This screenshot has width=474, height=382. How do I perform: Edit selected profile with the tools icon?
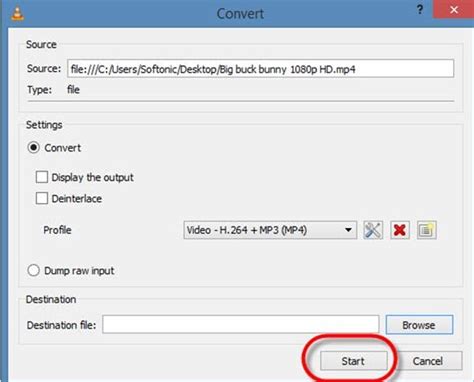pyautogui.click(x=373, y=230)
